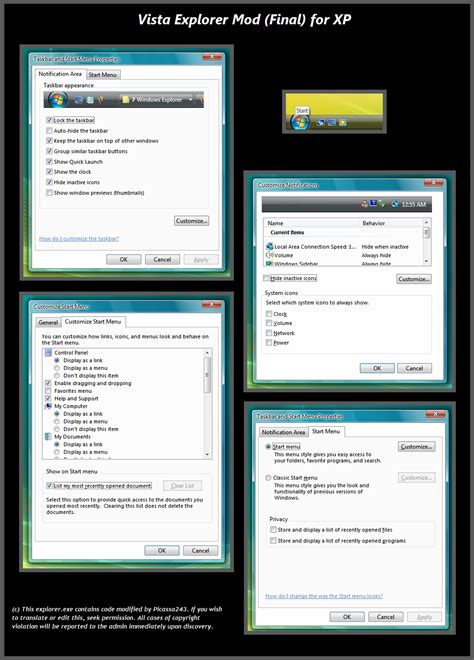Screen dimensions: 474x660
Task: Click the middle blue window icon in the yellow preview's quick launch
Action: 332,122
